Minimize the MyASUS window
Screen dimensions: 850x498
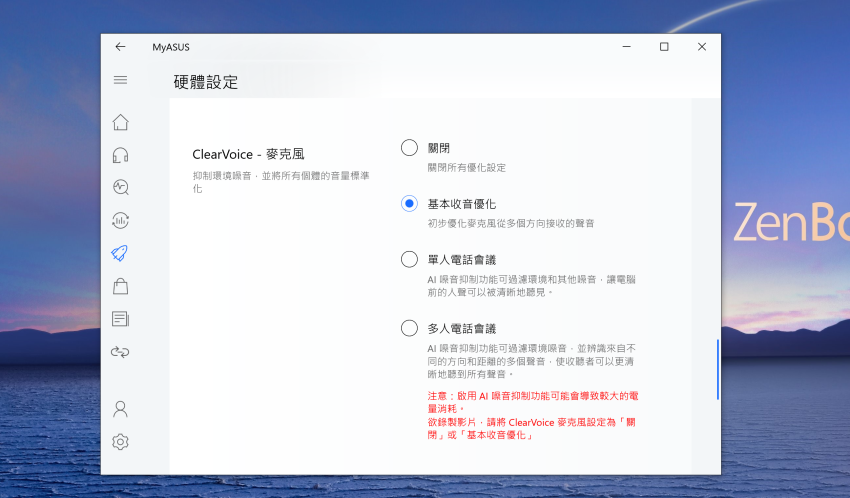pos(627,47)
